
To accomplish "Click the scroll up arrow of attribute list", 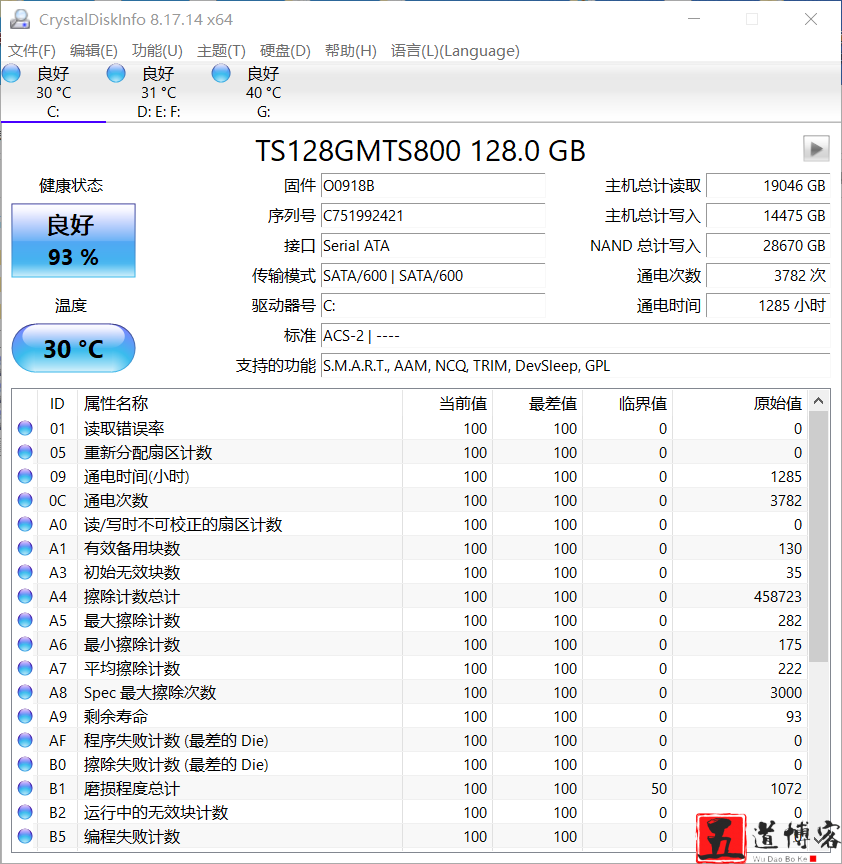I will [819, 401].
